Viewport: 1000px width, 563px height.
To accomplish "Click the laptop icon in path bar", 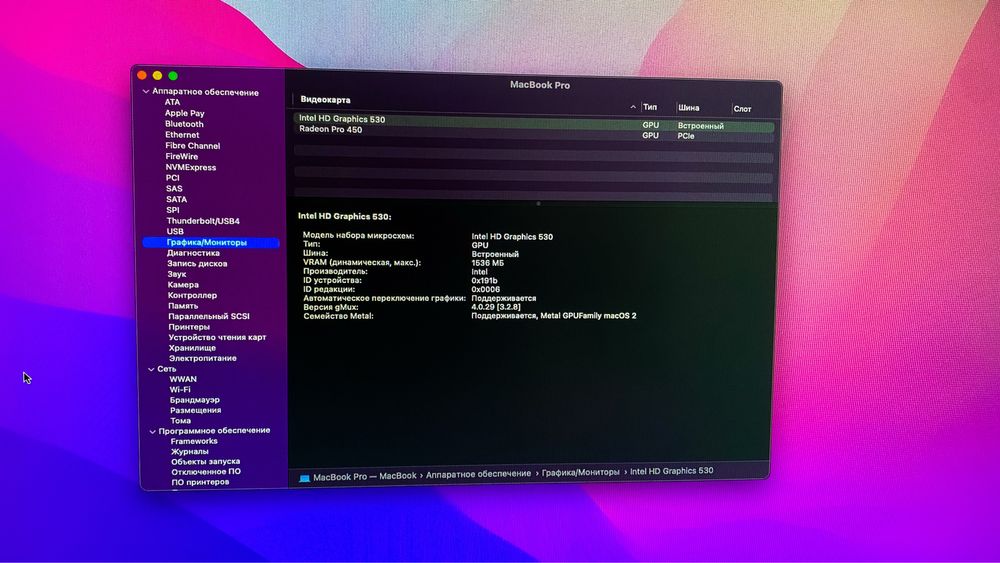I will coord(304,478).
